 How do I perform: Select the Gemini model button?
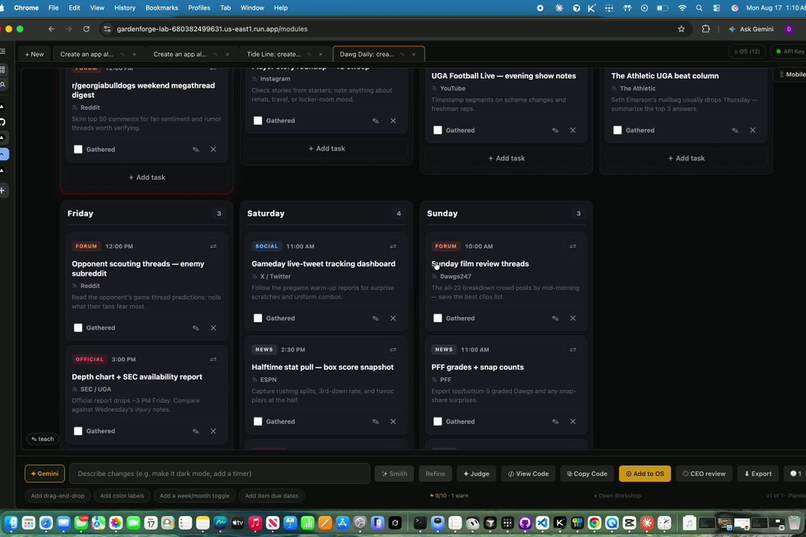pyautogui.click(x=45, y=474)
